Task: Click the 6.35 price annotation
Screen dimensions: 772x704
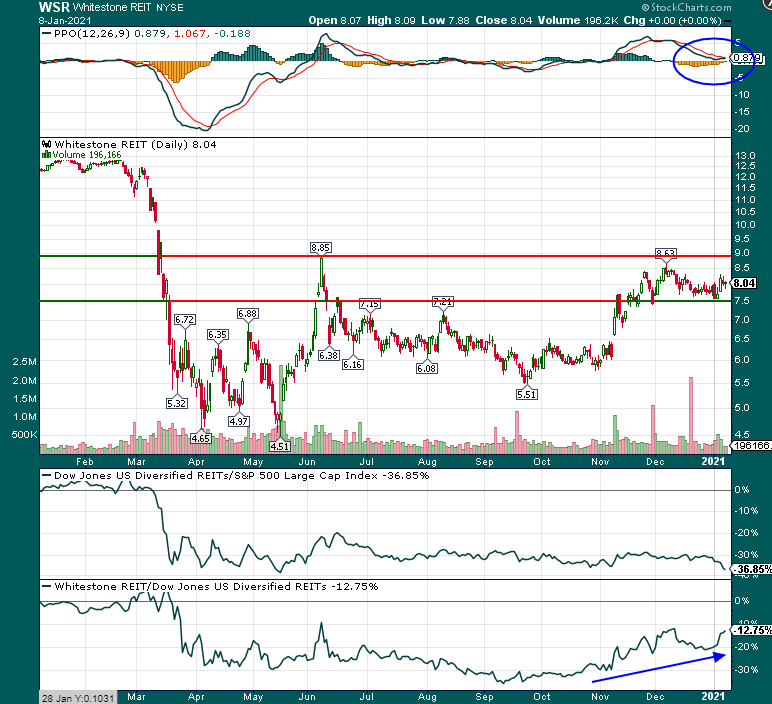Action: tap(217, 335)
